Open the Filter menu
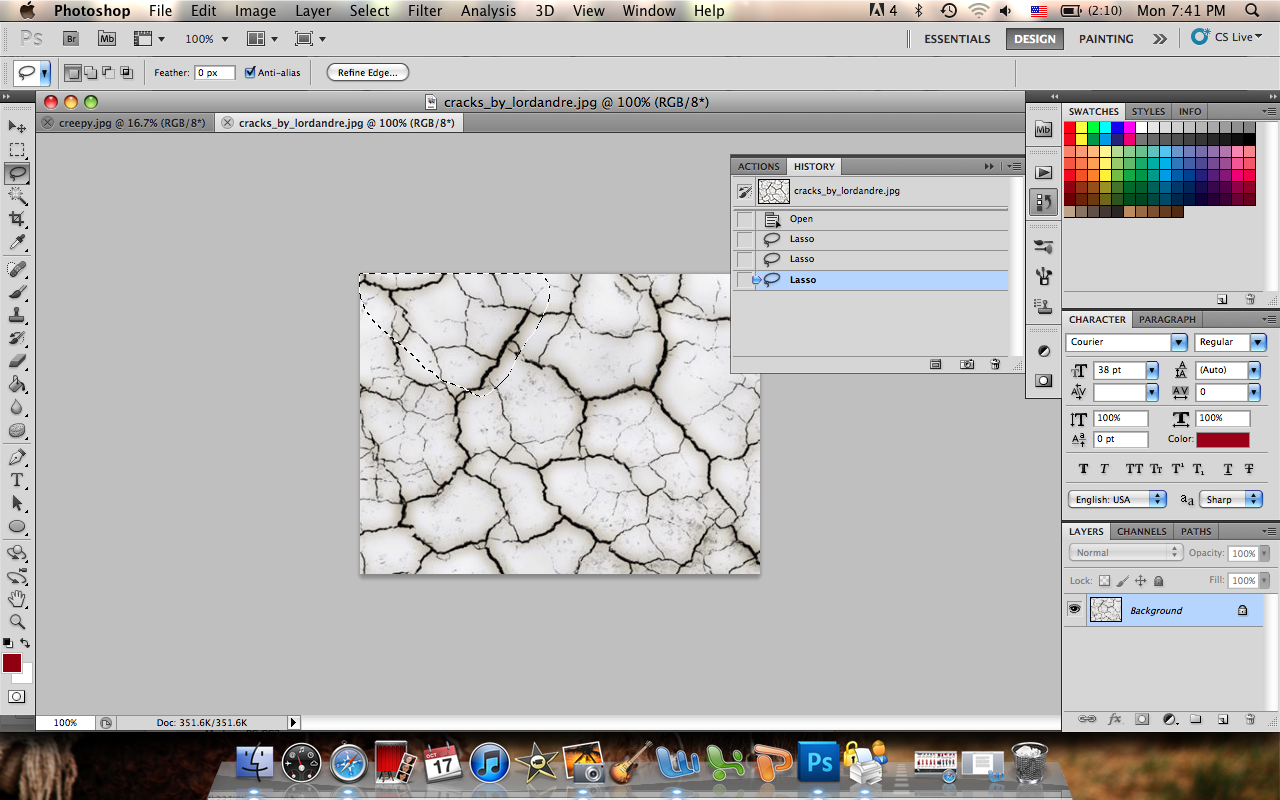 [425, 11]
